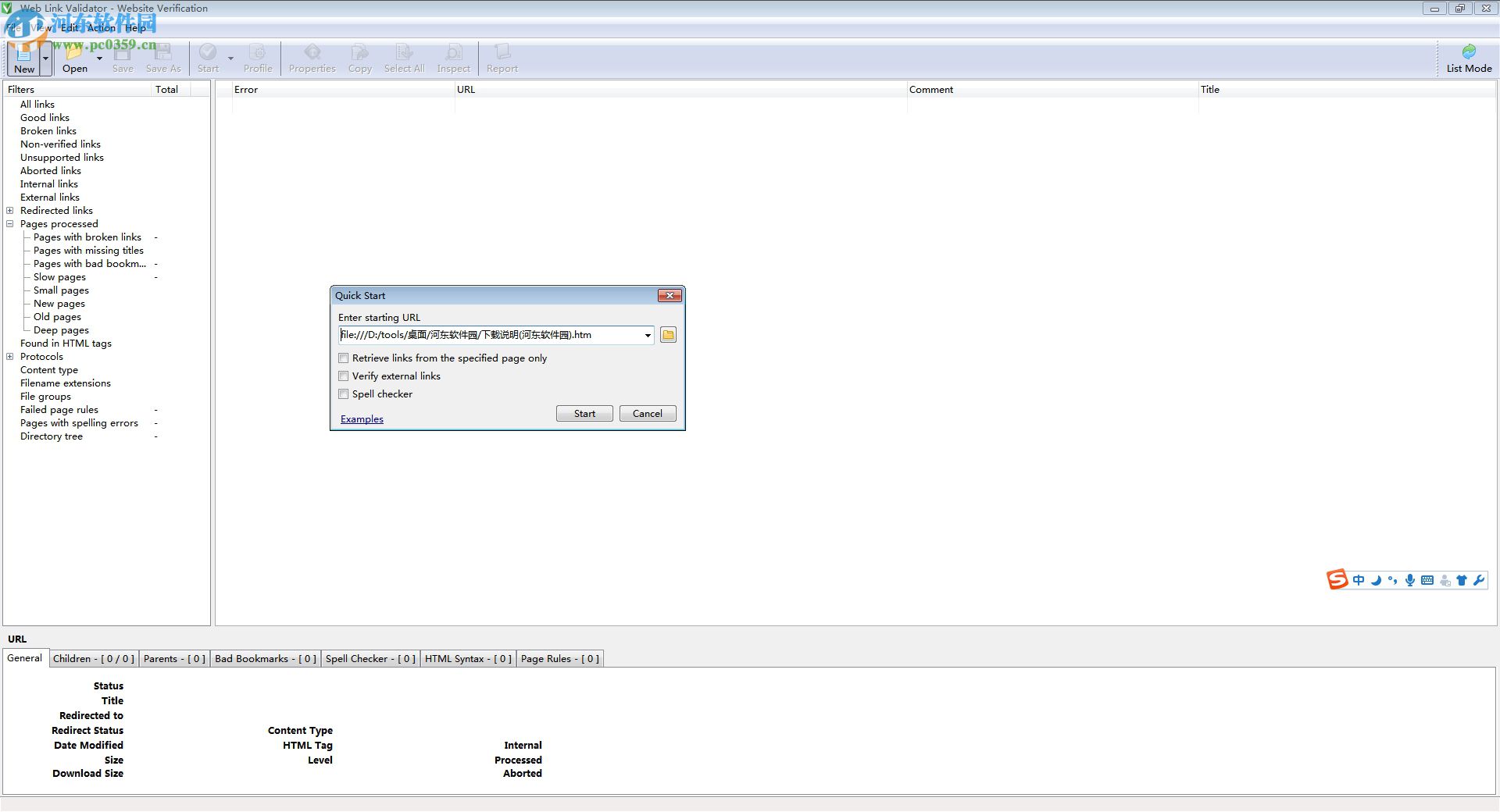Click the Start button in Quick Start
The image size is (1500, 812).
tap(584, 413)
